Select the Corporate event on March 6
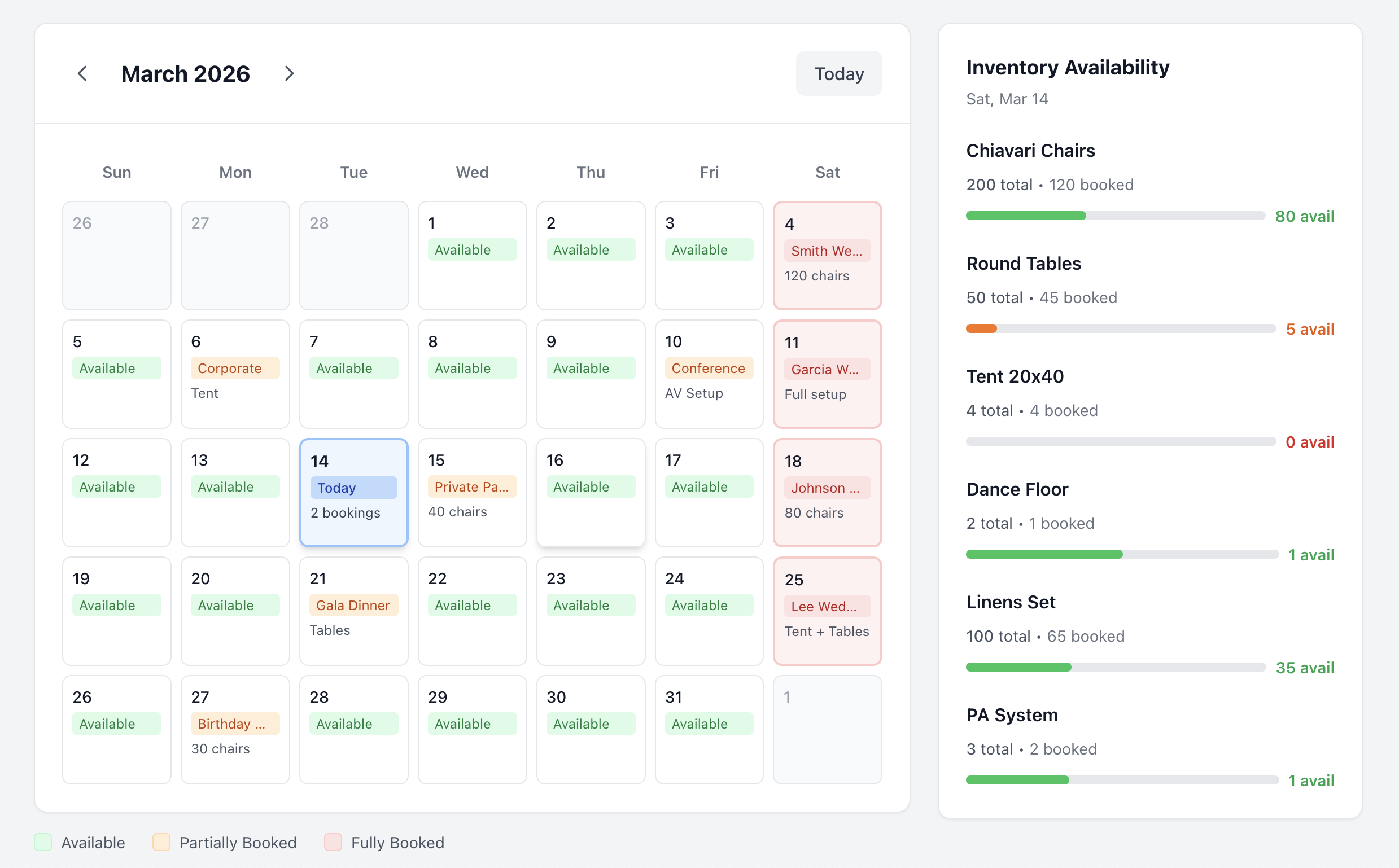The width and height of the screenshot is (1399, 868). pyautogui.click(x=235, y=368)
